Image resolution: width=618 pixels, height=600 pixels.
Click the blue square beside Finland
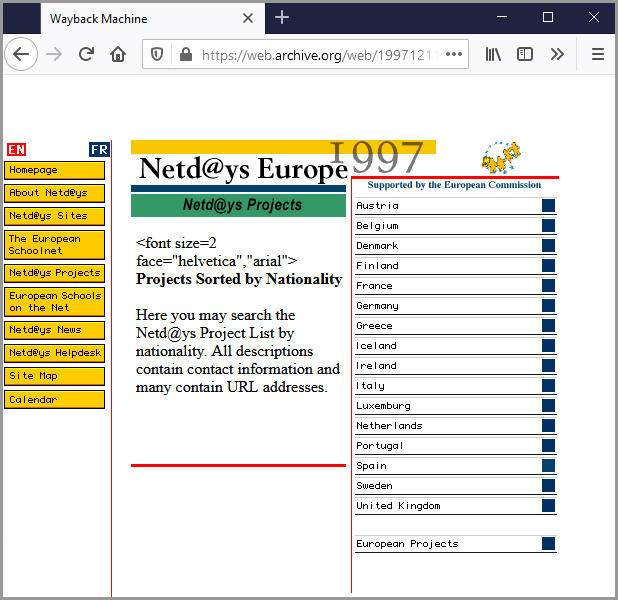tap(548, 265)
